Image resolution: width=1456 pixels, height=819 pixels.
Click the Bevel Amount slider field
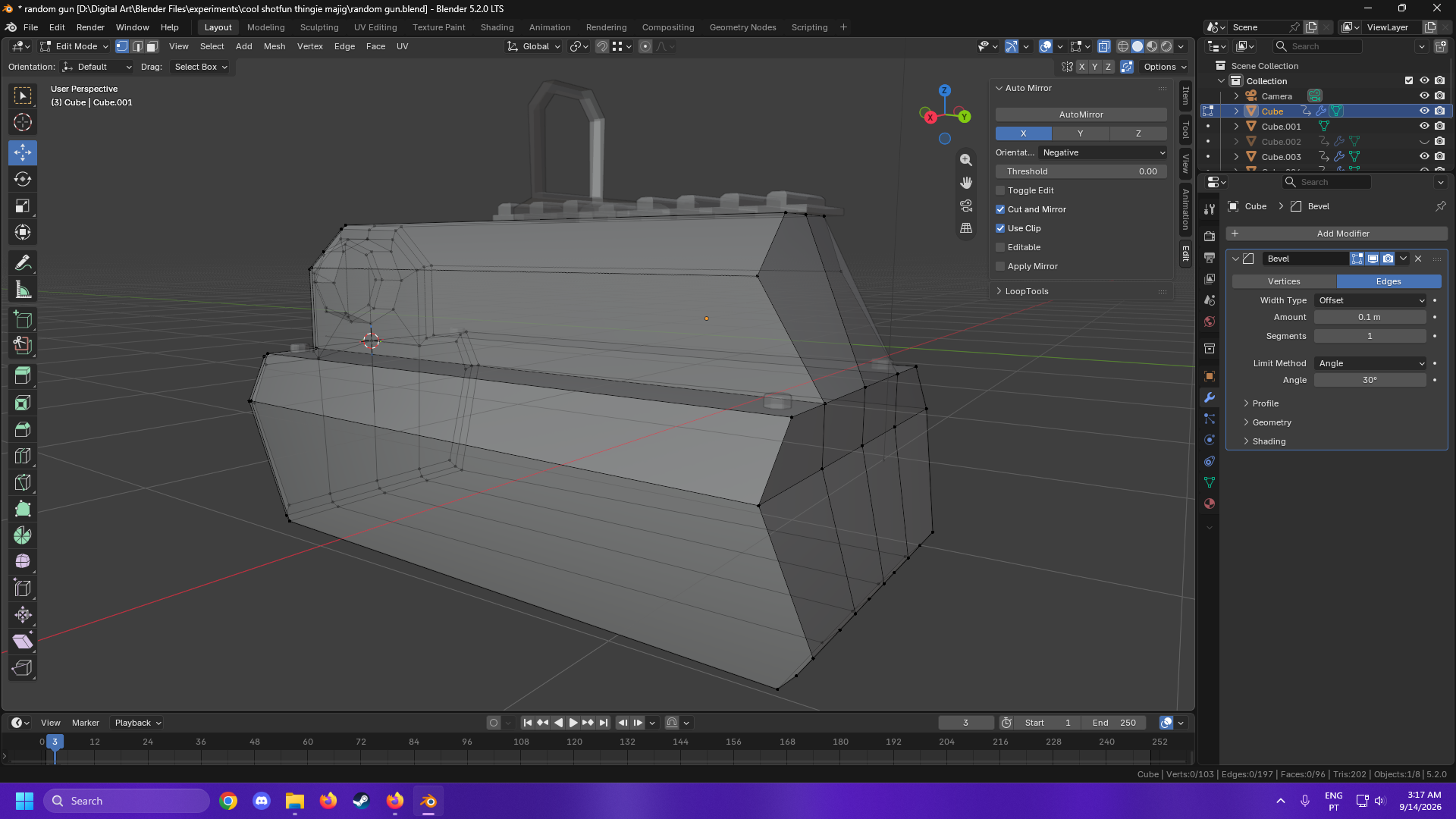(x=1370, y=317)
